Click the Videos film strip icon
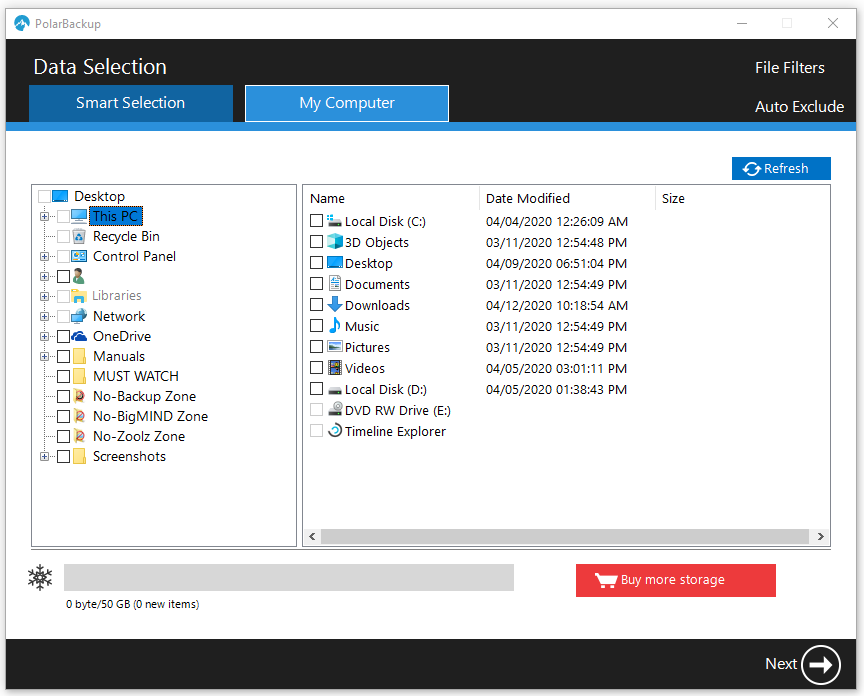Image resolution: width=864 pixels, height=696 pixels. tap(334, 368)
